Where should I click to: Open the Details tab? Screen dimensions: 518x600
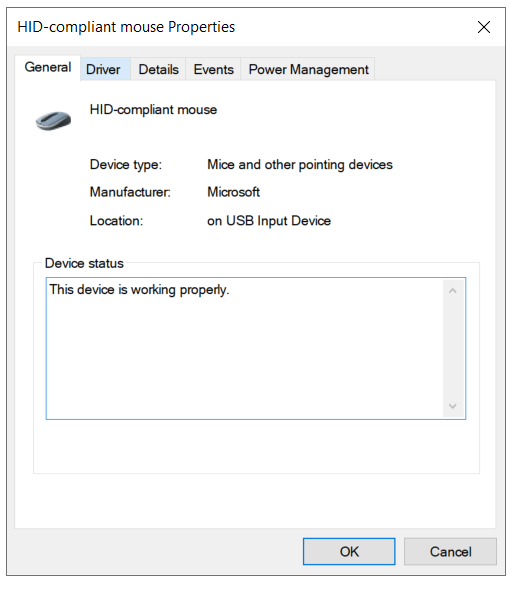coord(158,69)
